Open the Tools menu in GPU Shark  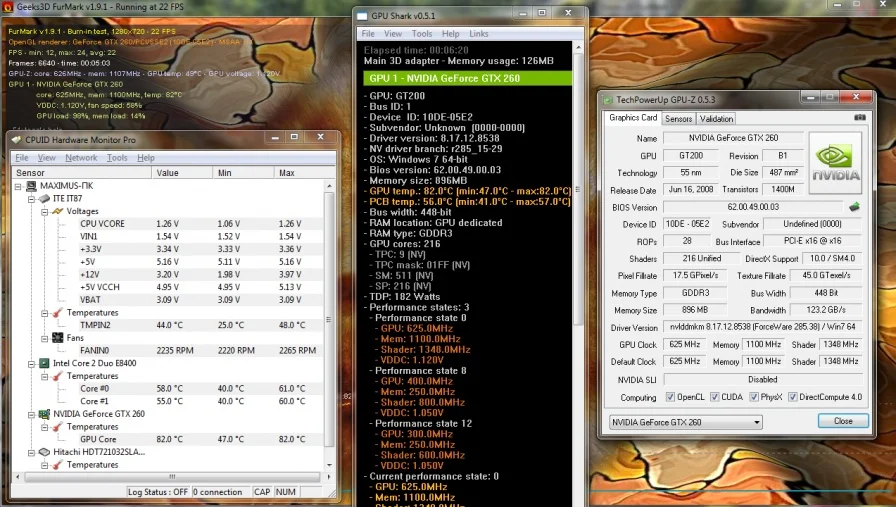422,33
